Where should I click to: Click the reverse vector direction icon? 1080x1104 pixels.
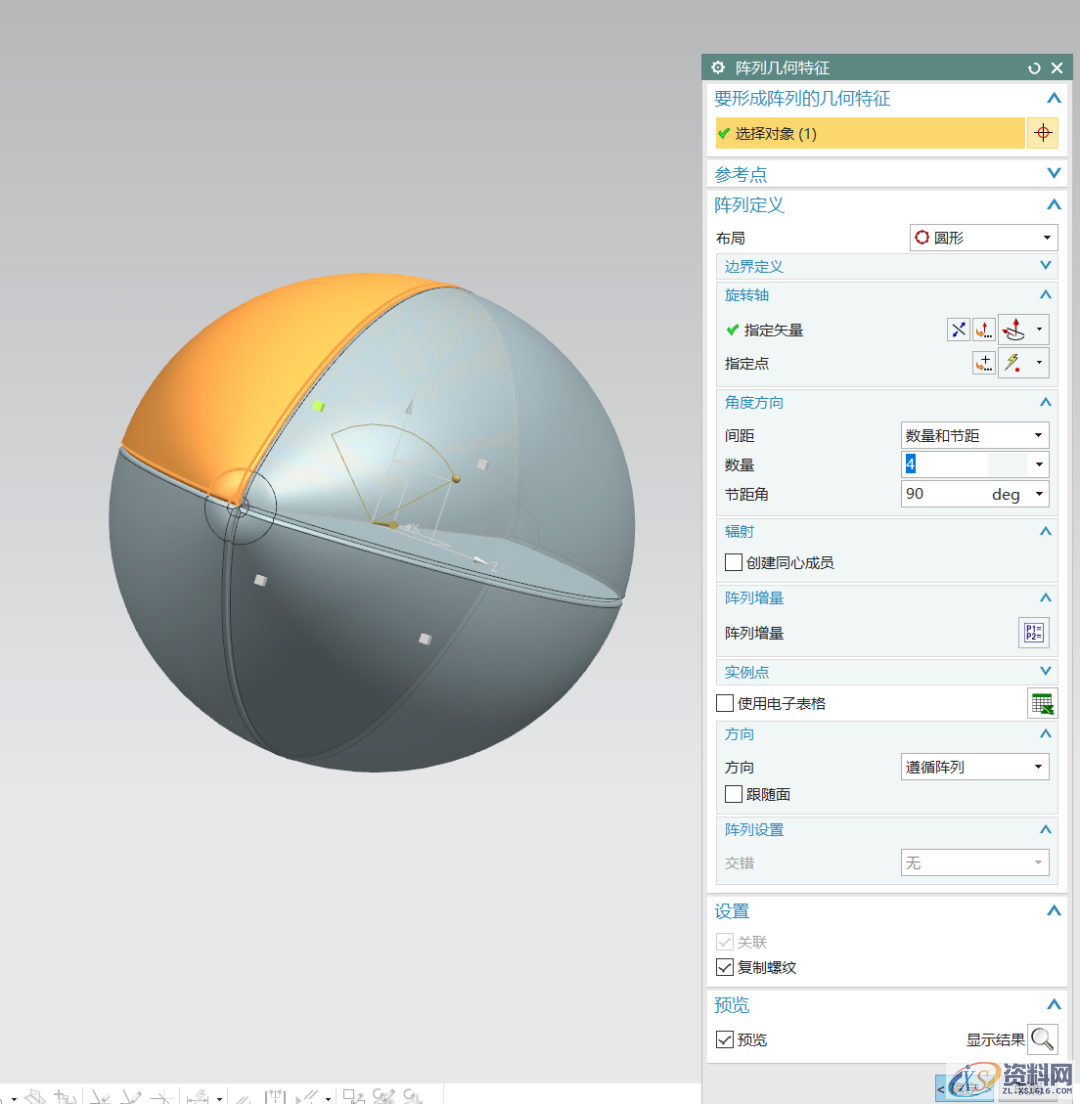(958, 330)
